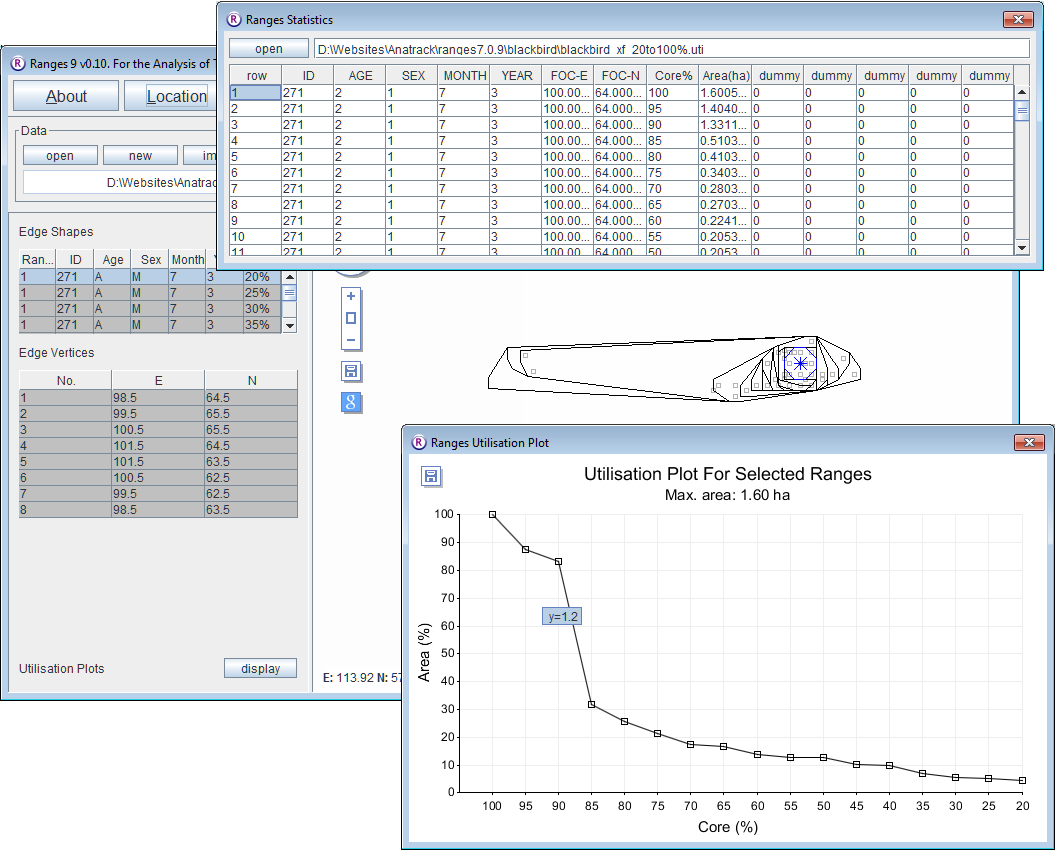
Task: Save the map image with disk icon
Action: click(x=351, y=372)
